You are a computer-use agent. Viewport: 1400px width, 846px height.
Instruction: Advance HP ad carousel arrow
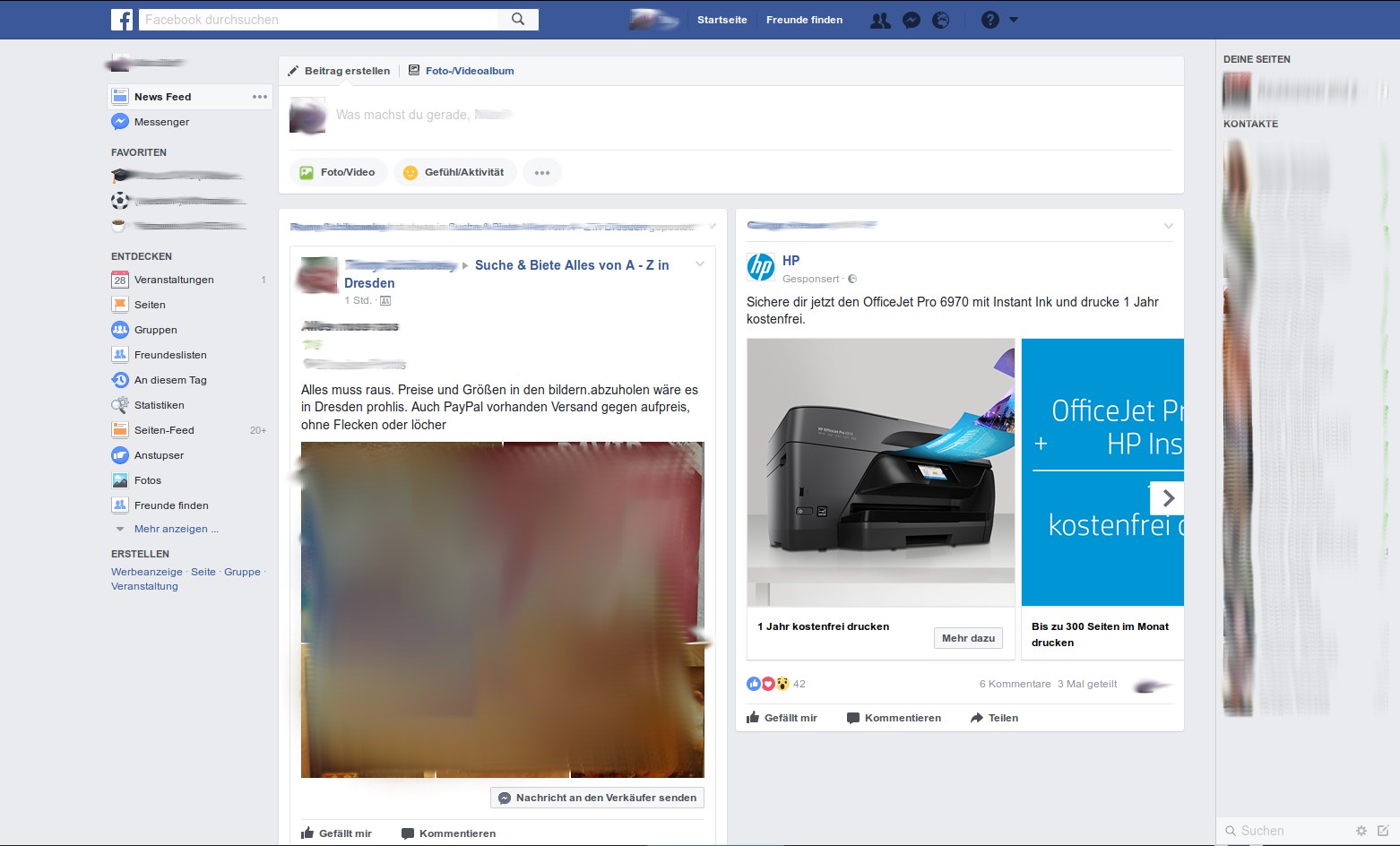(x=1168, y=497)
